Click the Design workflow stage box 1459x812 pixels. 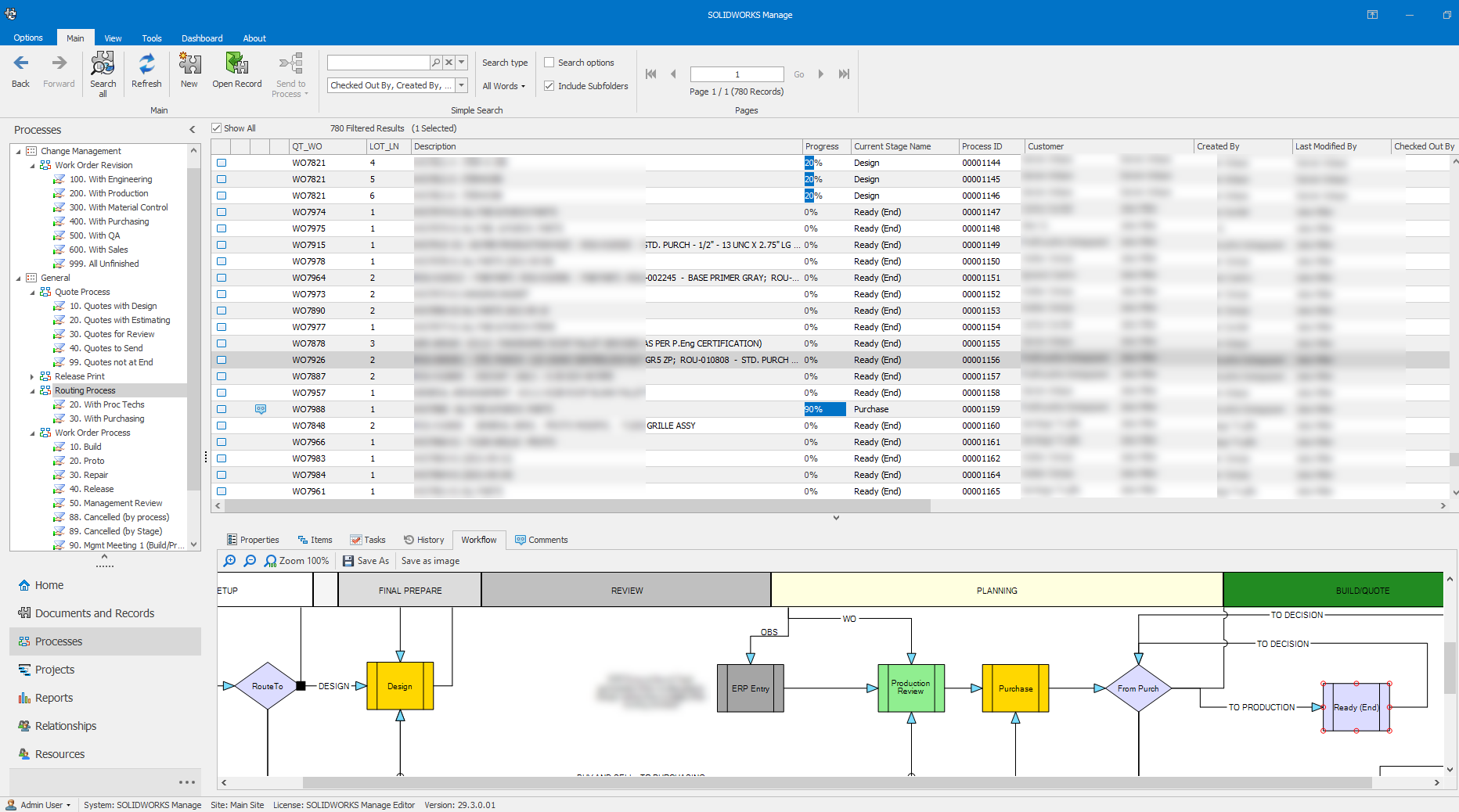pos(400,686)
